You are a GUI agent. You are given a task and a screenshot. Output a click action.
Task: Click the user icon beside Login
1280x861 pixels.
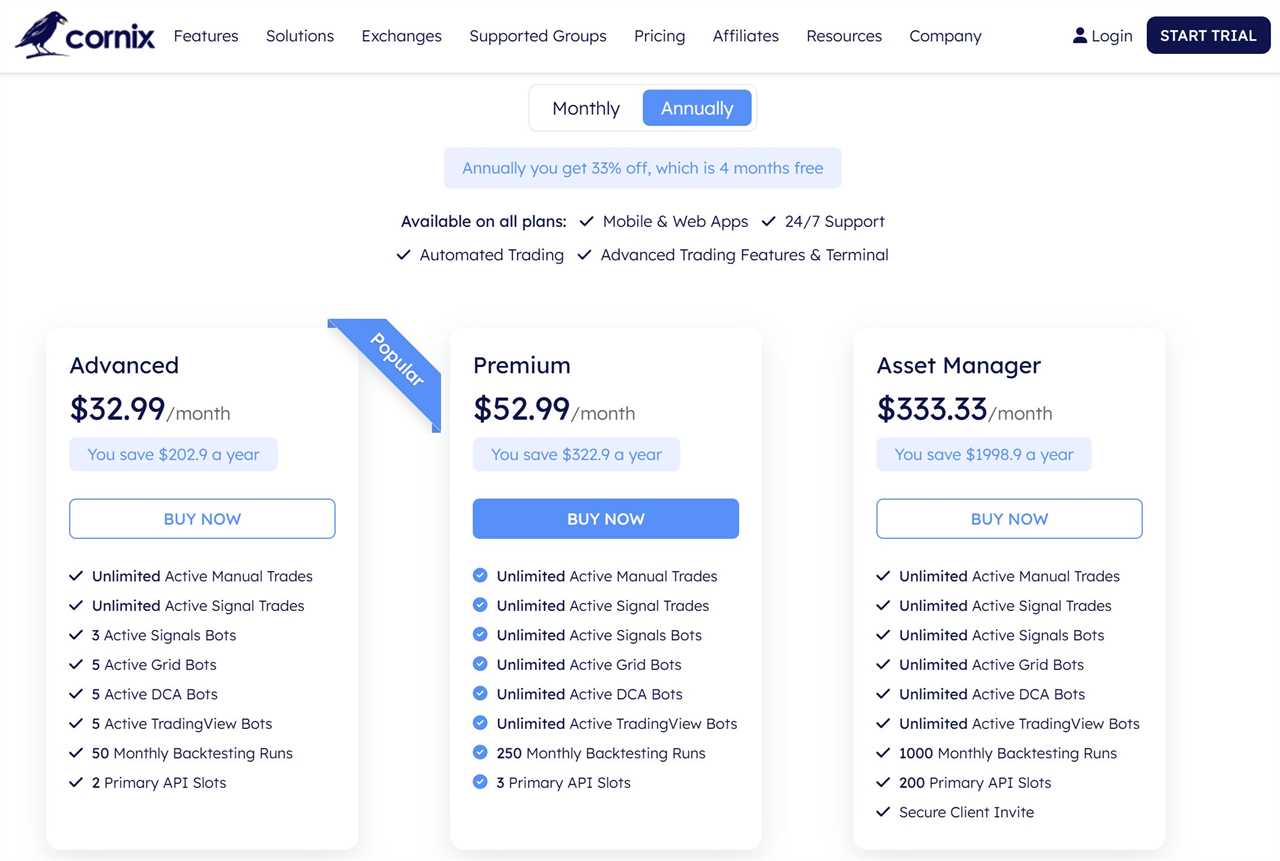point(1078,34)
